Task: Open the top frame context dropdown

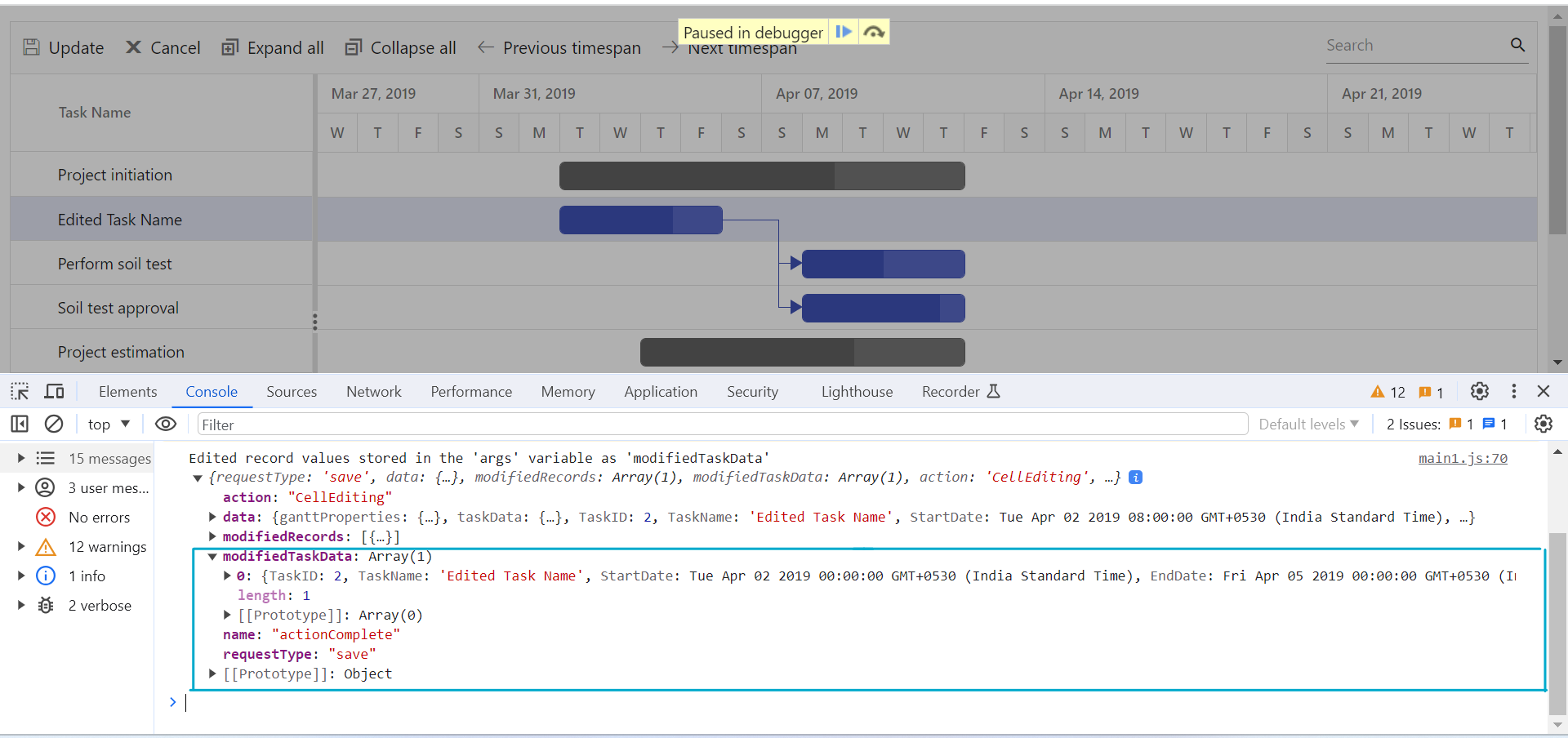Action: click(106, 424)
